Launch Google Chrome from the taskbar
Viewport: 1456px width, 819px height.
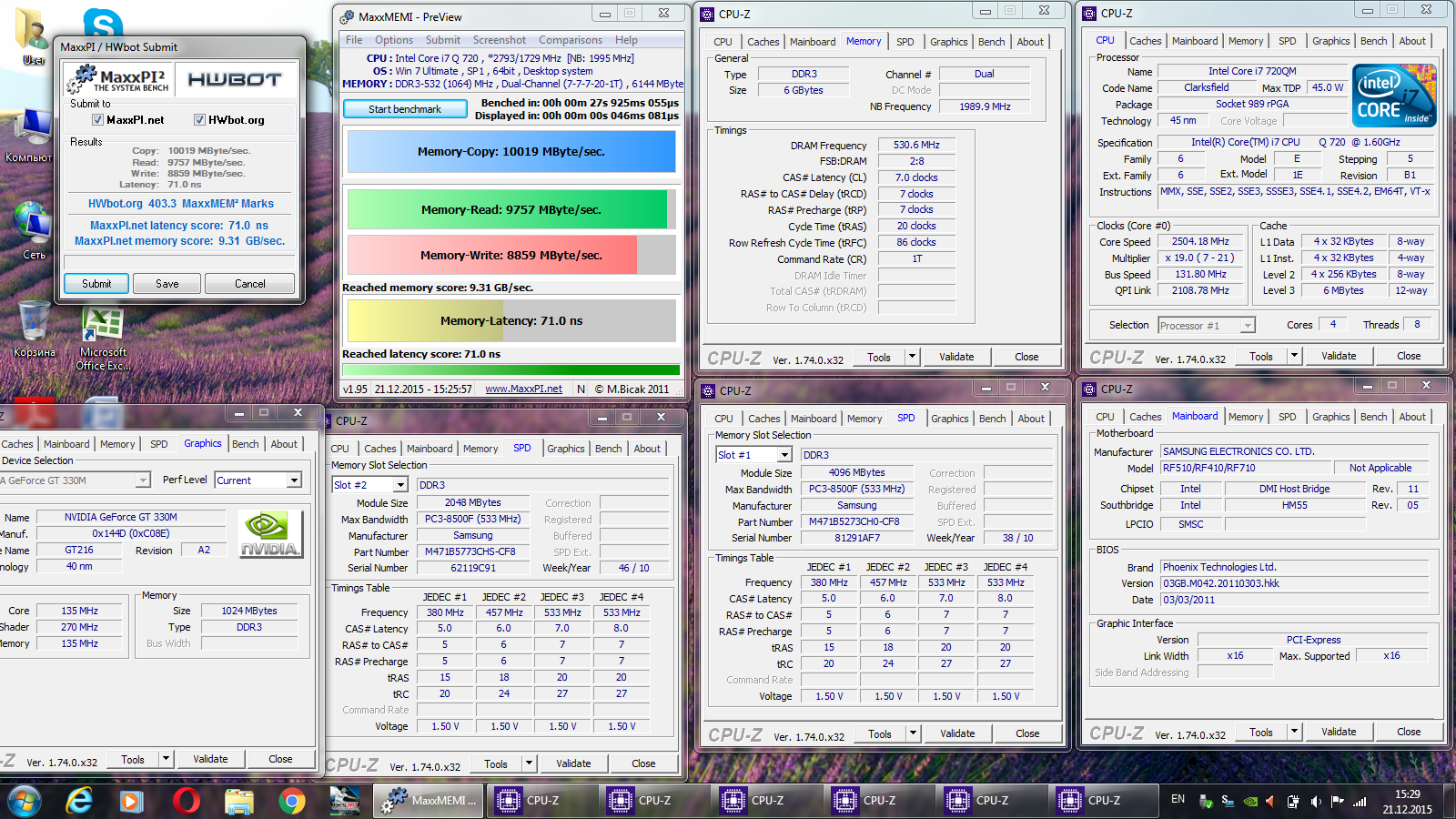pyautogui.click(x=292, y=801)
